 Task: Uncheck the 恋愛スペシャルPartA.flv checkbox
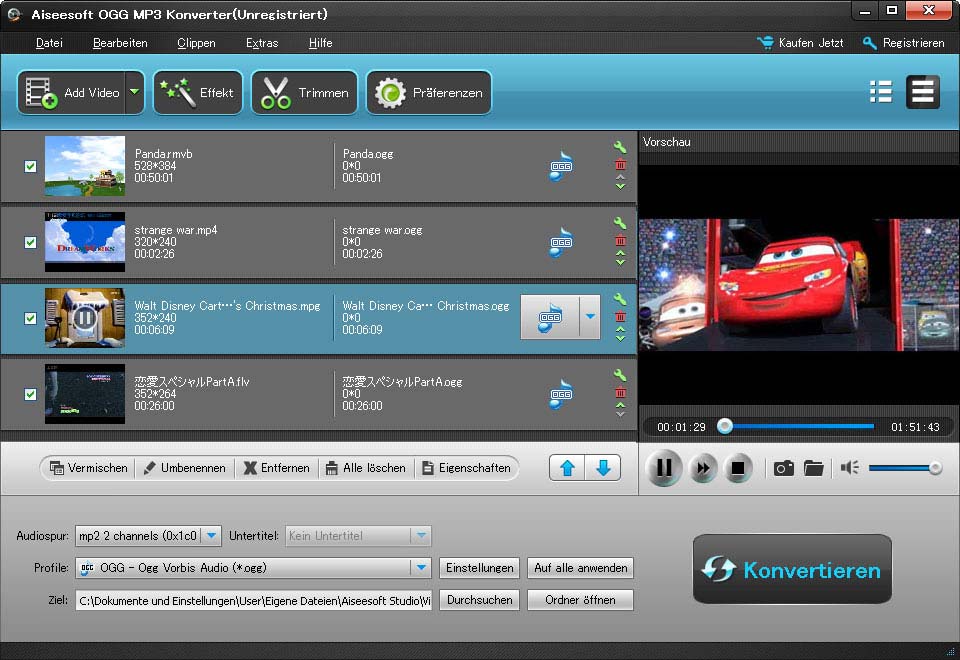point(30,394)
